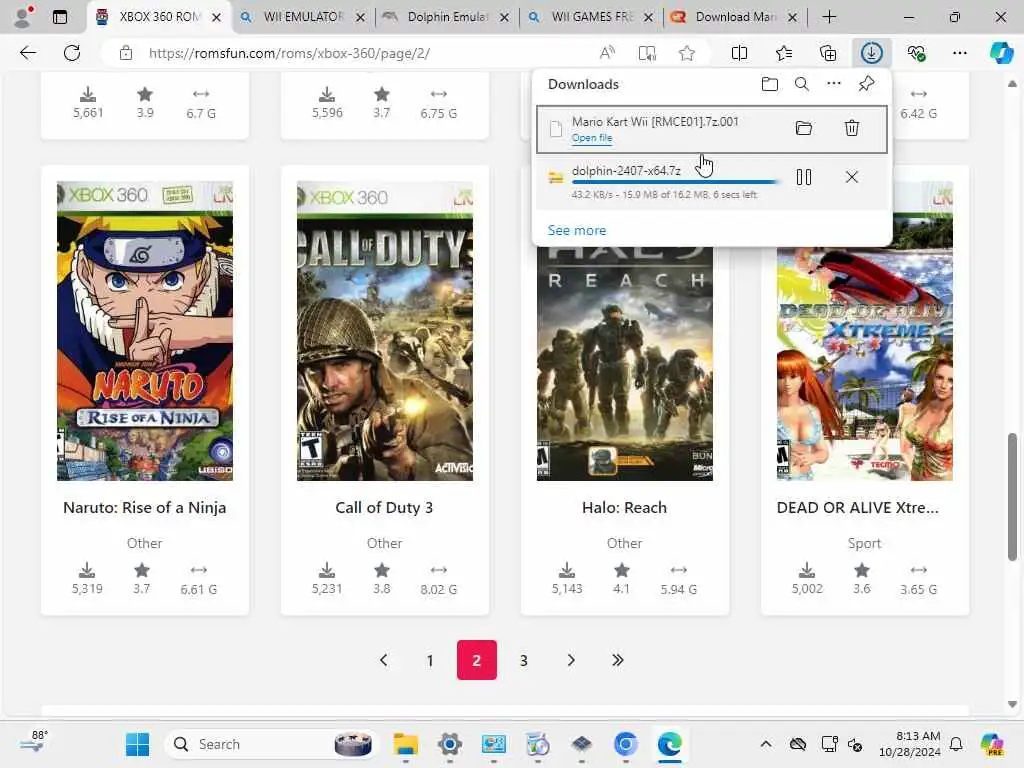Switch to XBOX 360 ROM tab
This screenshot has height=768, width=1024.
(x=158, y=17)
